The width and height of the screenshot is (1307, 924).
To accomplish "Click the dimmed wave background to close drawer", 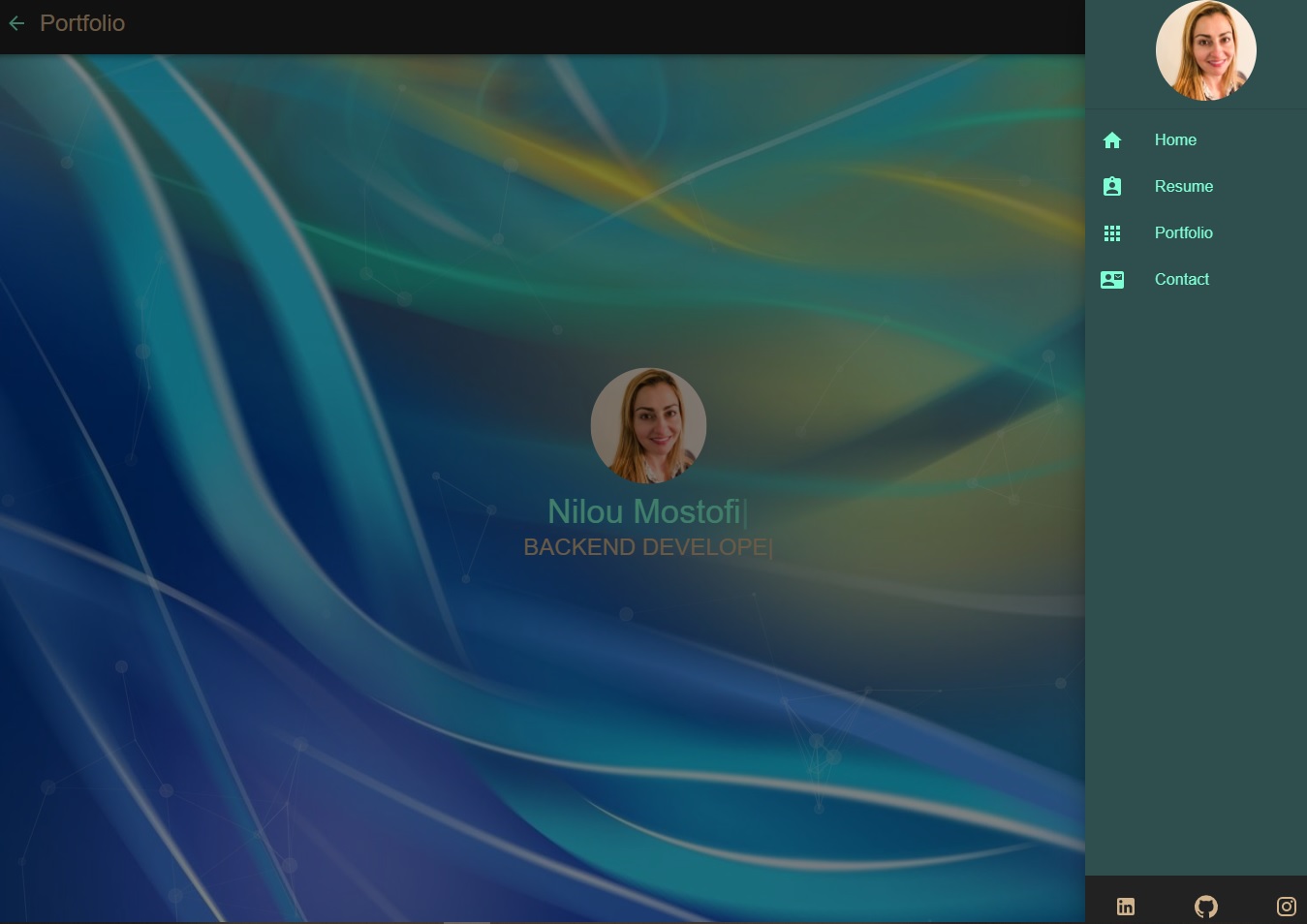I will pos(291,484).
